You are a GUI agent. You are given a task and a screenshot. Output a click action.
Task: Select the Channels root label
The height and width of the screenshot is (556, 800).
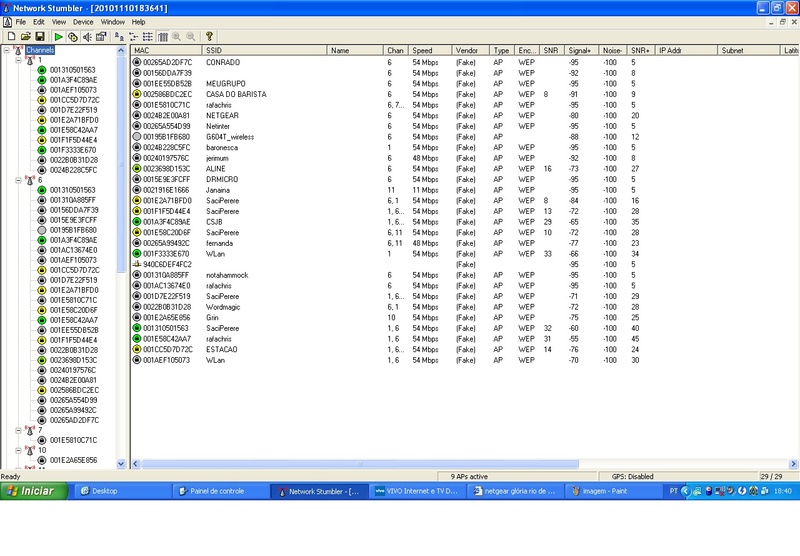[x=40, y=50]
